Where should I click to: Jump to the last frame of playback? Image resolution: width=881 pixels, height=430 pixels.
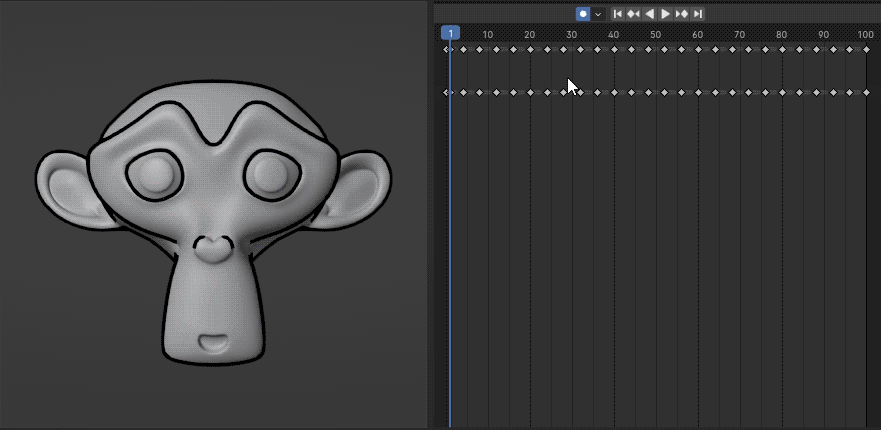[697, 14]
